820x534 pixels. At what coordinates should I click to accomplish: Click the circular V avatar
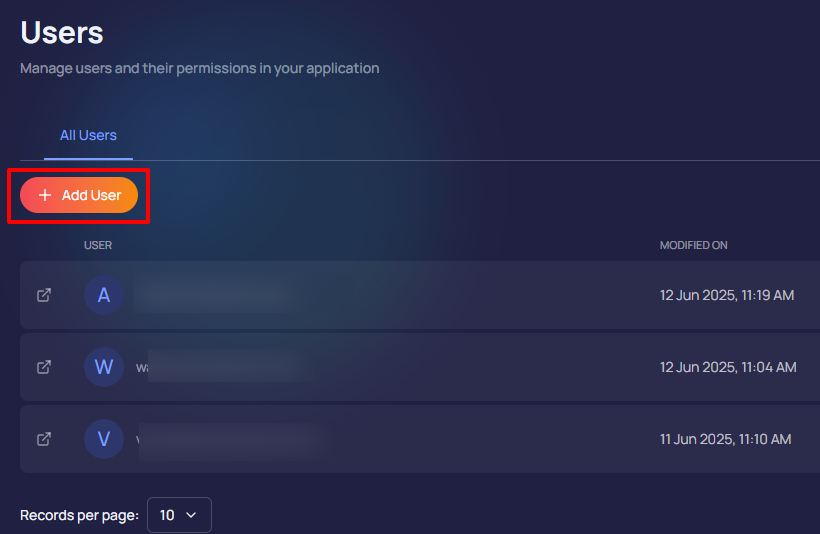pos(104,438)
